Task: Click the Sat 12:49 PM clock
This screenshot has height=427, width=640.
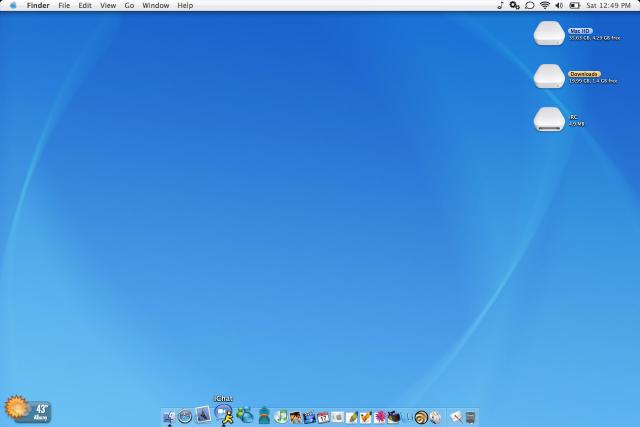Action: click(x=608, y=5)
